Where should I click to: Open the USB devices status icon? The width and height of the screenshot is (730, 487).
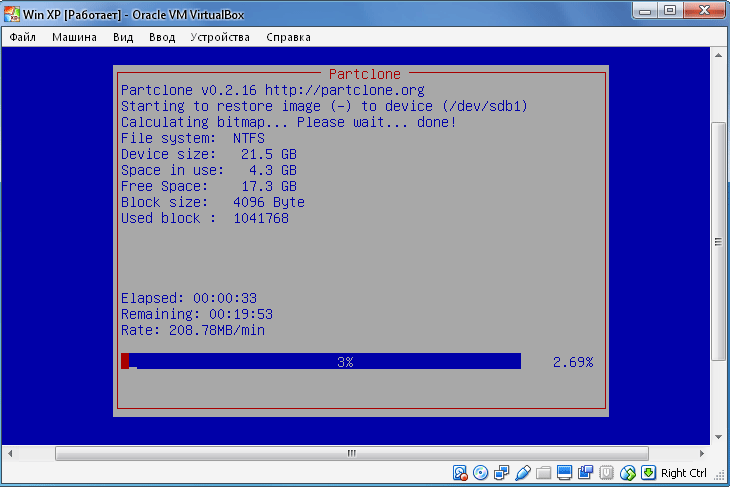pos(523,473)
